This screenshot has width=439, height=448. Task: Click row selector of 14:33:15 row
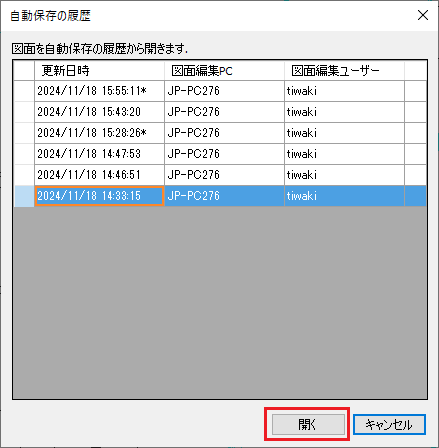24,196
